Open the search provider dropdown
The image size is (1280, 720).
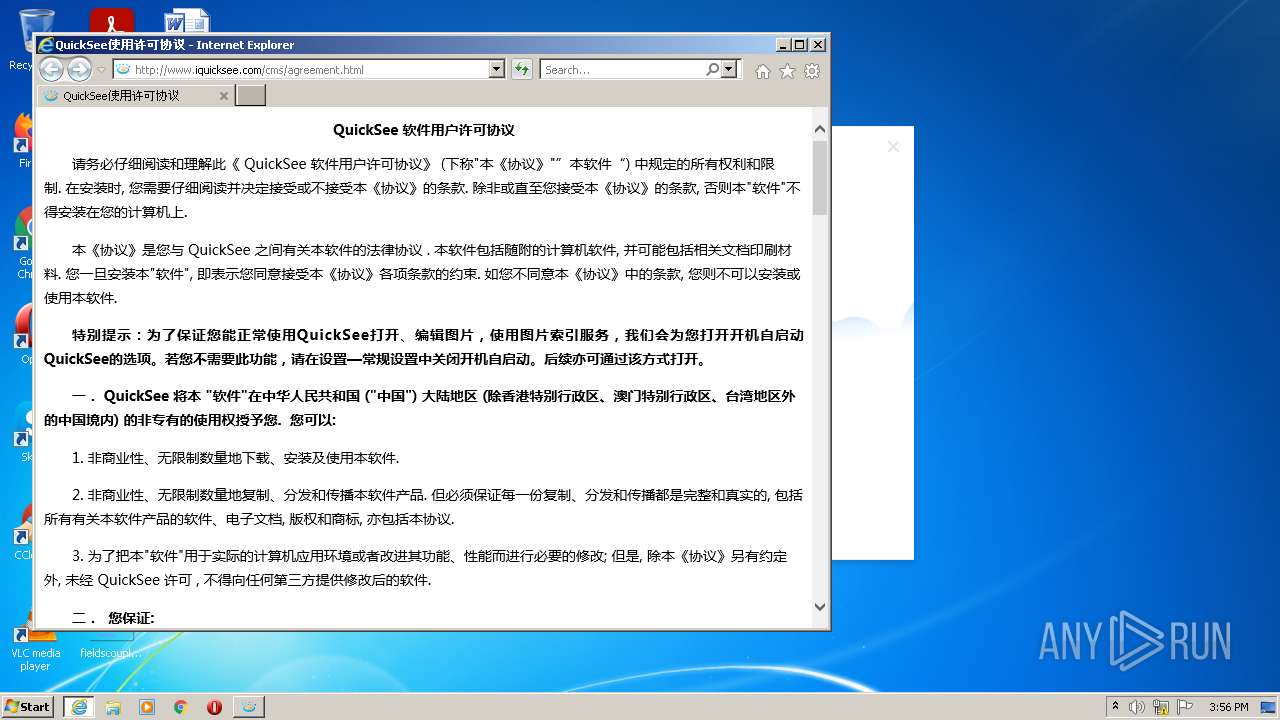[729, 69]
